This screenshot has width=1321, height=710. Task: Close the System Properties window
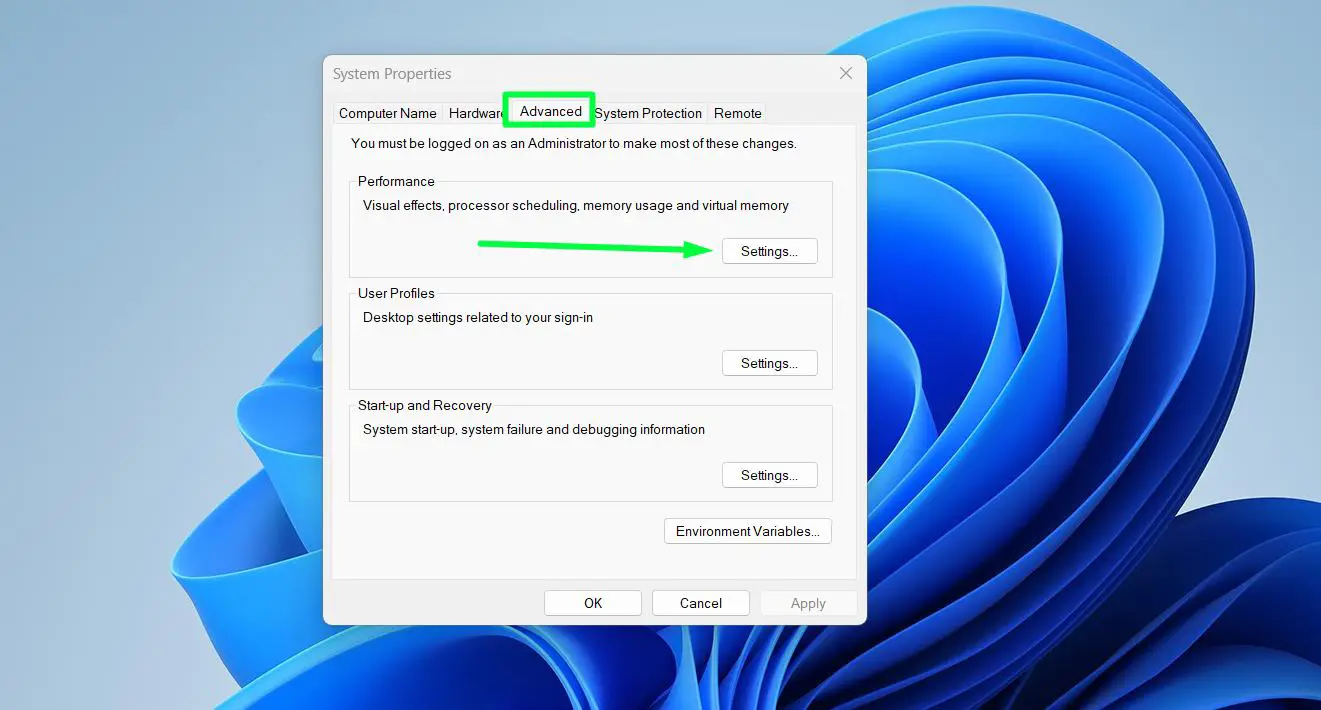tap(845, 73)
